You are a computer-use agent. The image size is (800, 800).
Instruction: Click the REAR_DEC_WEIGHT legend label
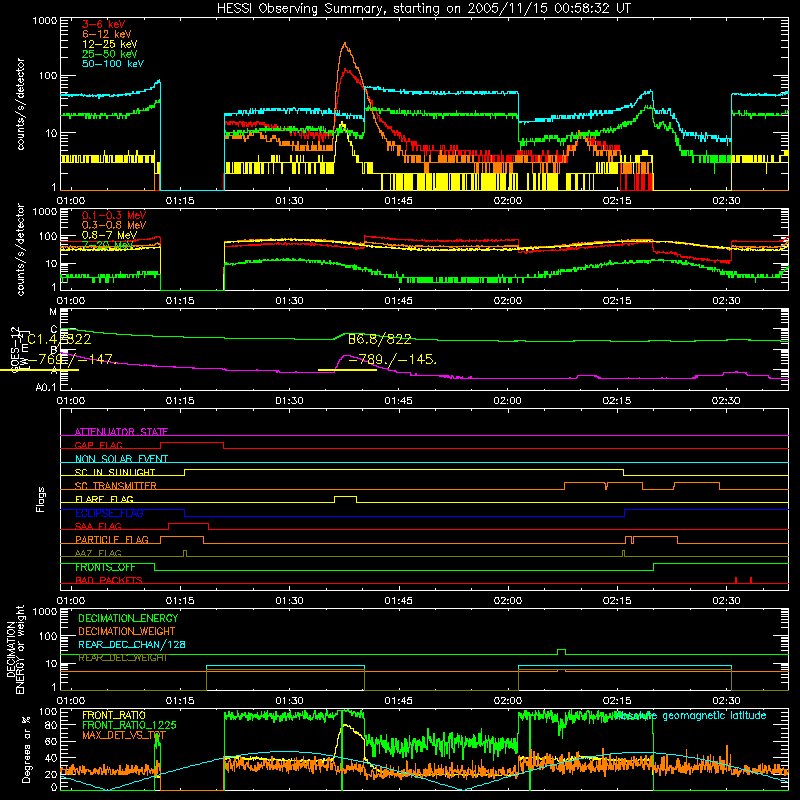pyautogui.click(x=122, y=658)
